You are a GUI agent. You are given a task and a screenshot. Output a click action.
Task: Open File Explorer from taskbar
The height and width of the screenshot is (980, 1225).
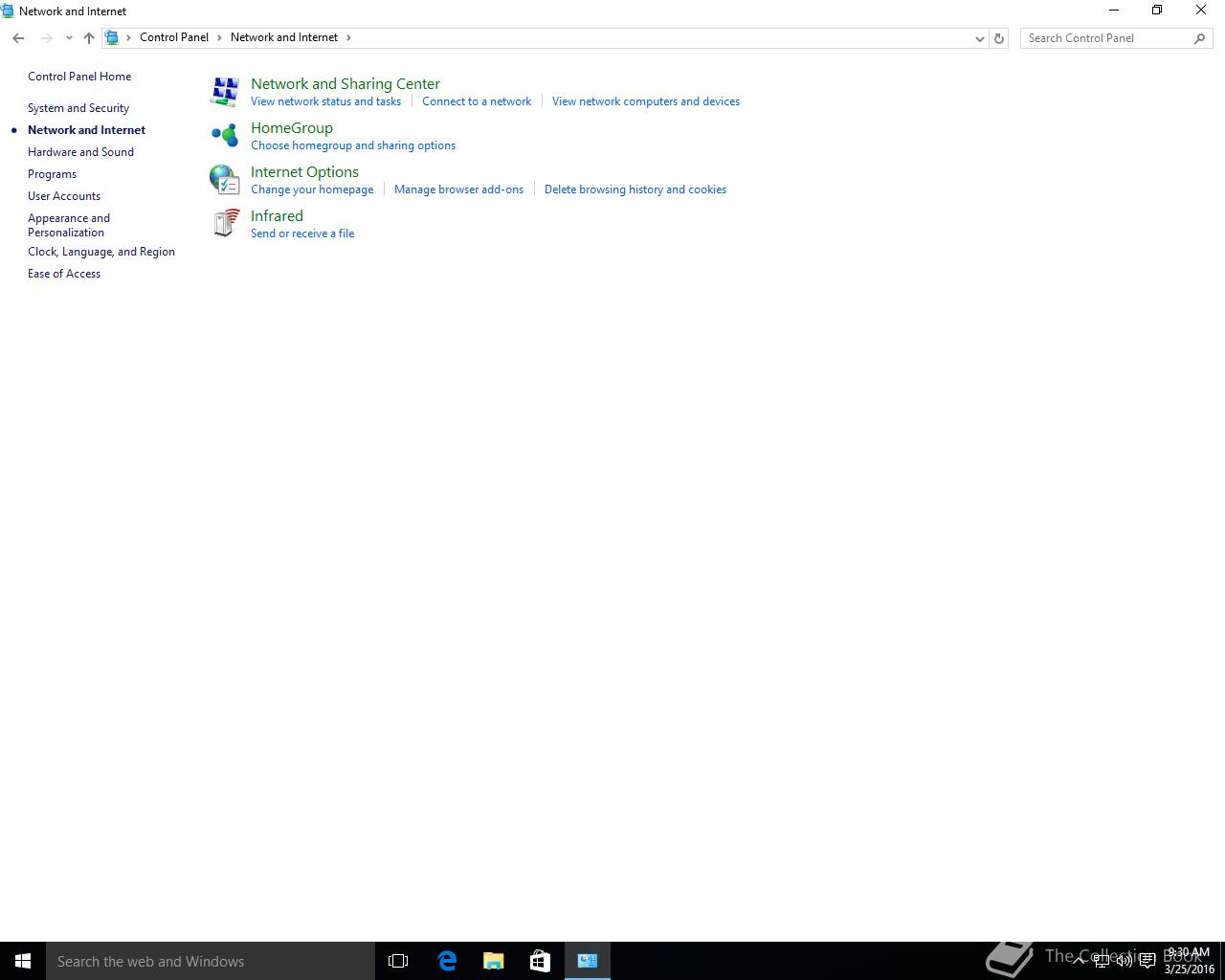pos(493,961)
